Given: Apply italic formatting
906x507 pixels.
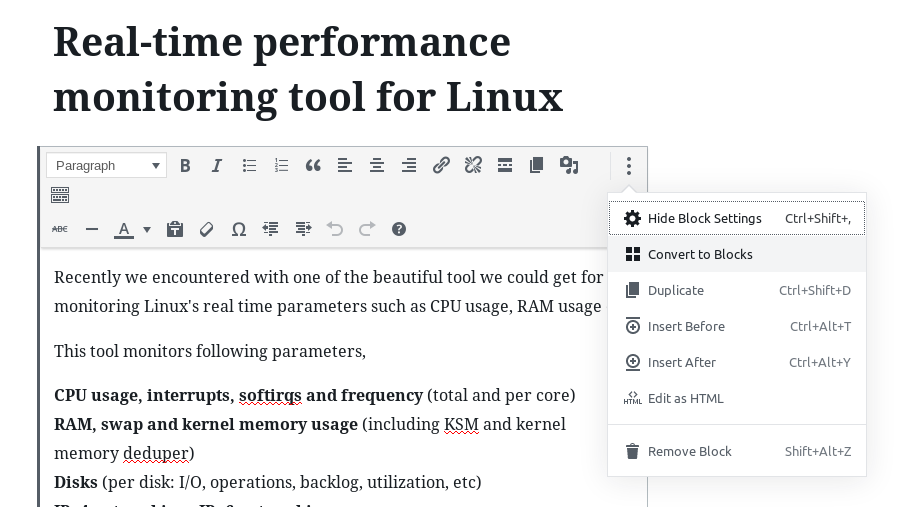Looking at the screenshot, I should click(x=217, y=166).
